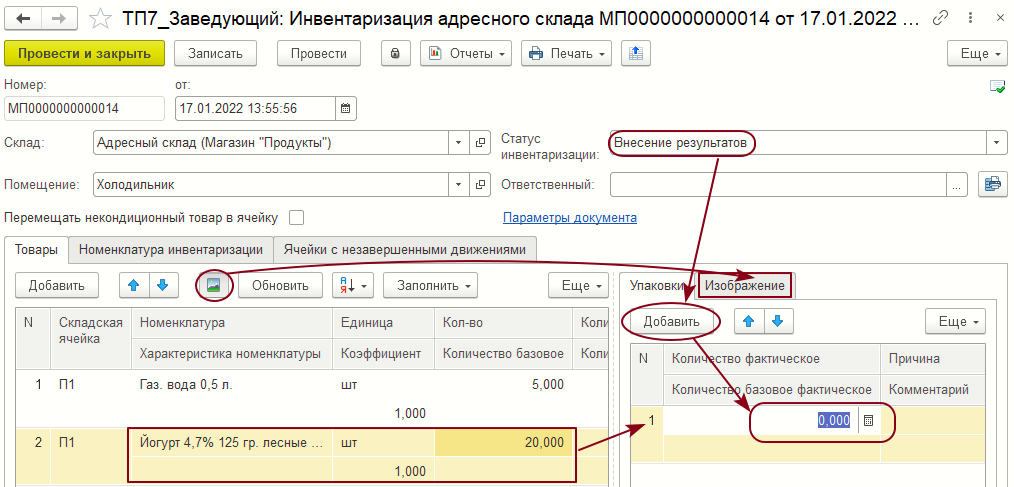Add document to favorites with star icon
The image size is (1014, 487).
100,18
